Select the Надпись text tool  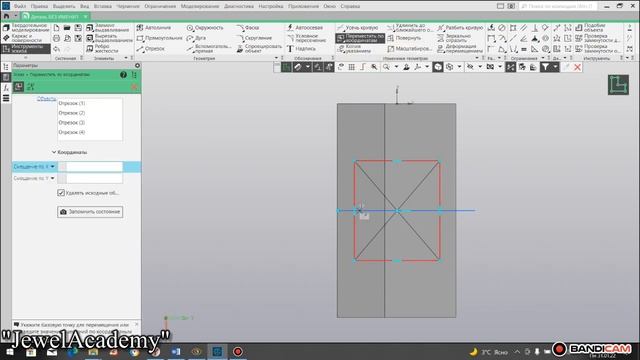click(301, 49)
